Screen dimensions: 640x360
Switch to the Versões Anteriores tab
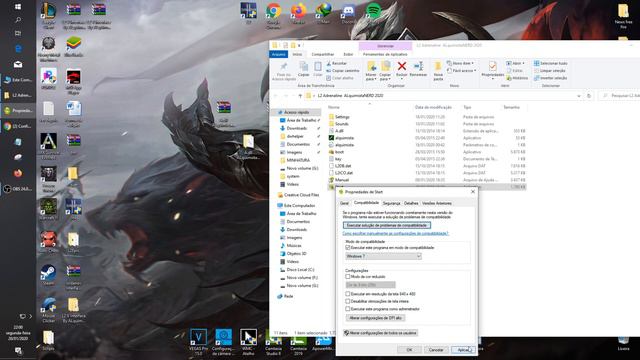[x=437, y=203]
